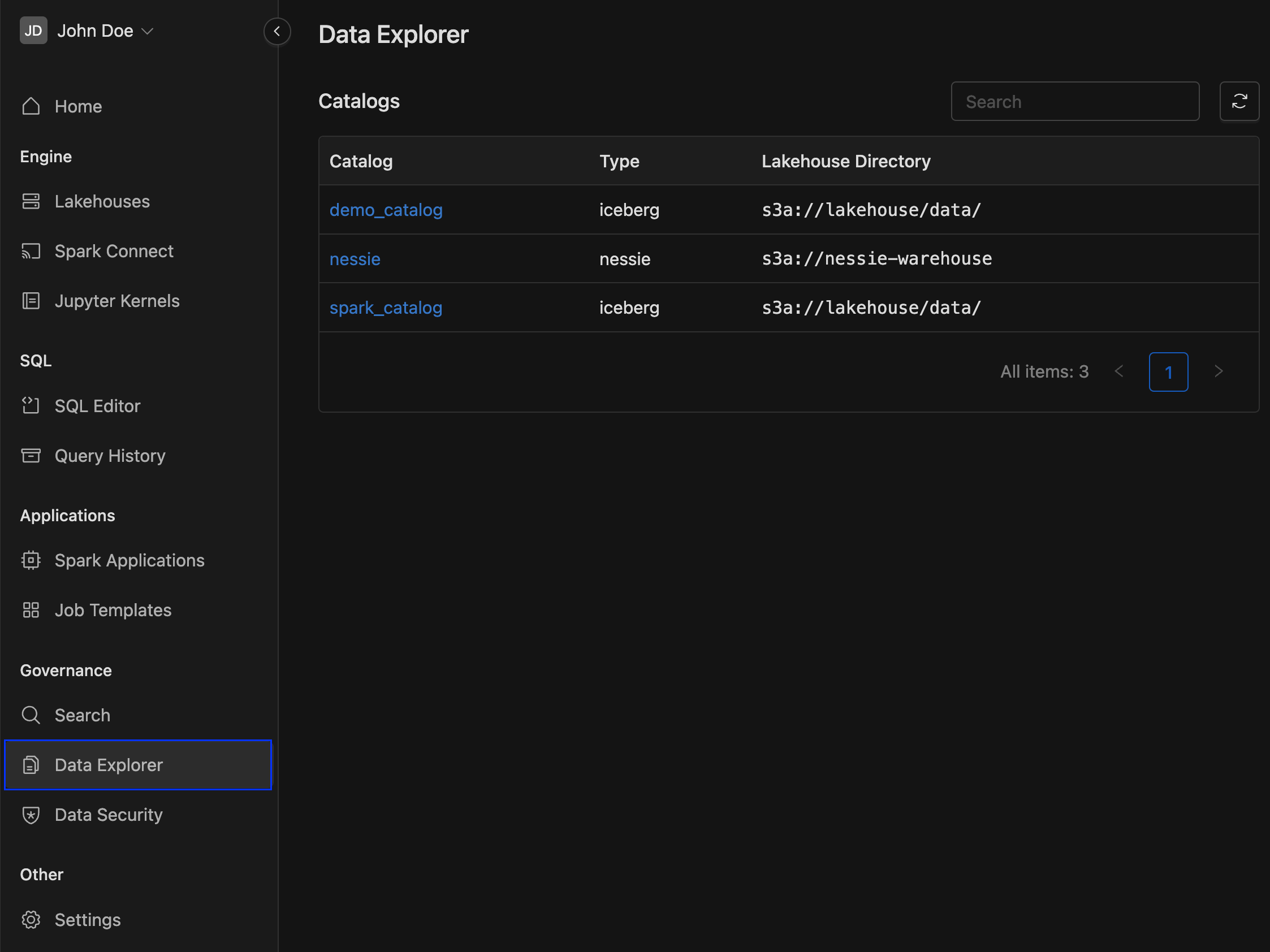The image size is (1270, 952).
Task: Click the Data Explorer sidebar icon
Action: point(30,765)
